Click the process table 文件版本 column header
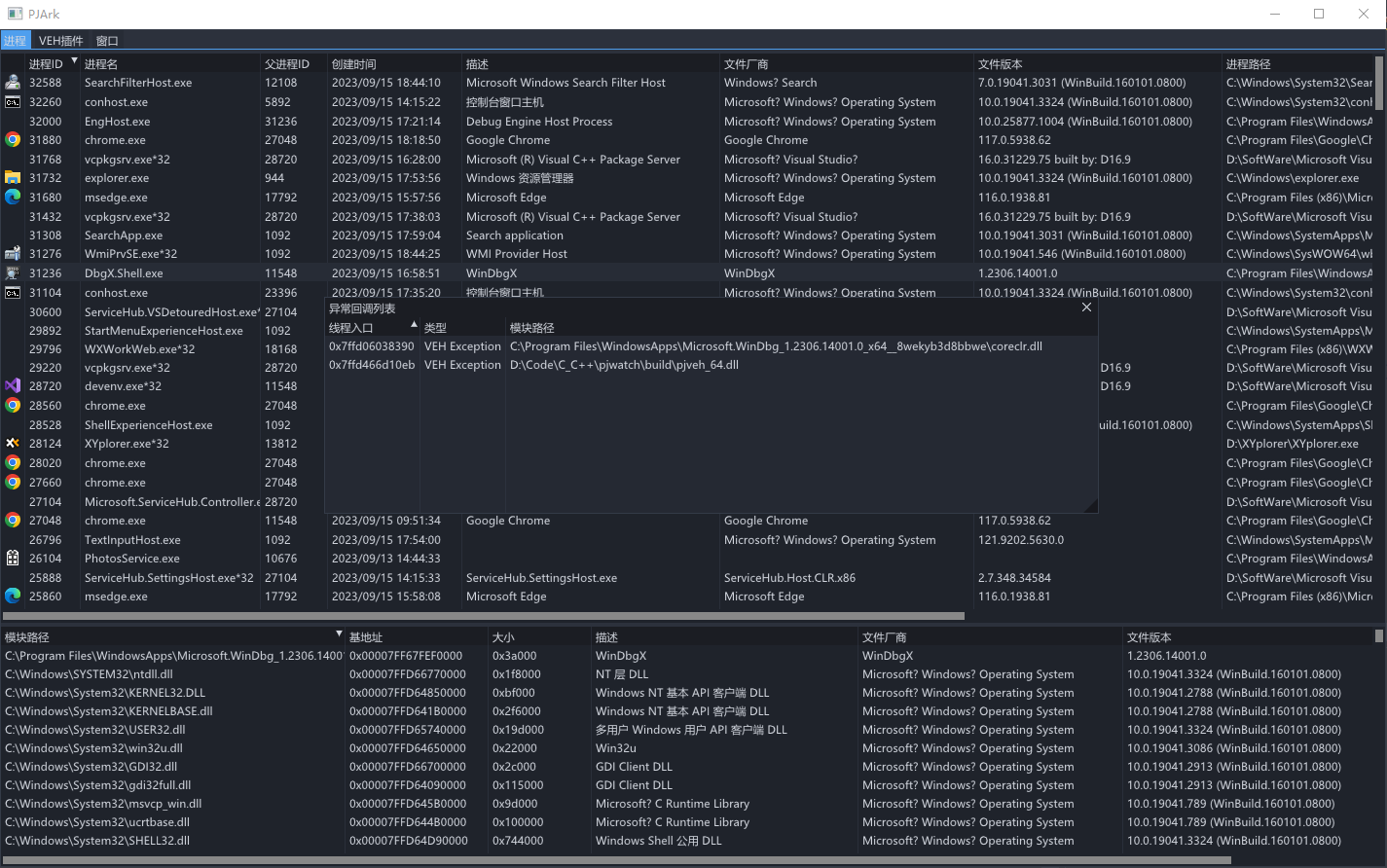Image resolution: width=1387 pixels, height=868 pixels. [1097, 64]
